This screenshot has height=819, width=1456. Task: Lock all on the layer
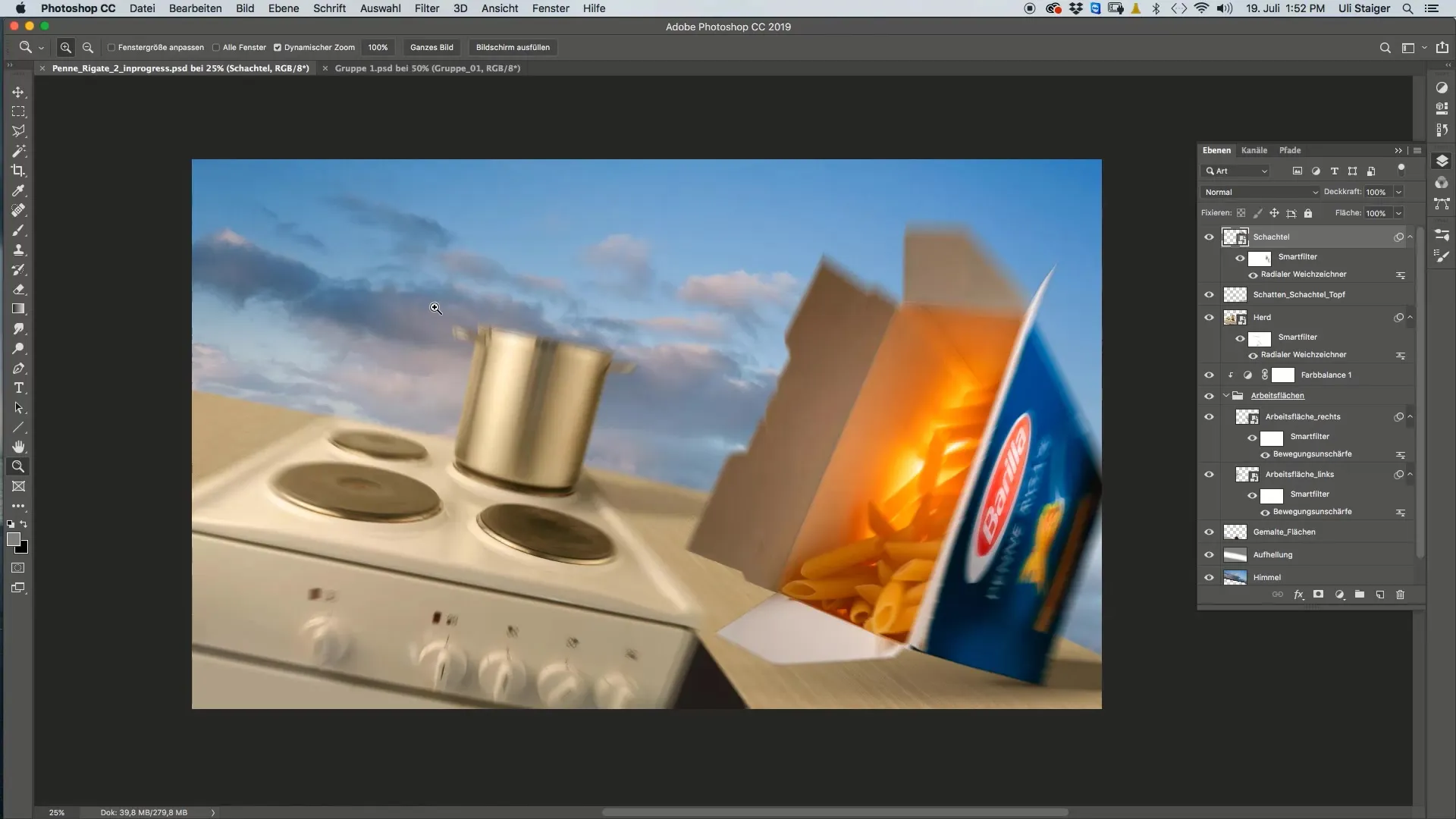tap(1308, 213)
